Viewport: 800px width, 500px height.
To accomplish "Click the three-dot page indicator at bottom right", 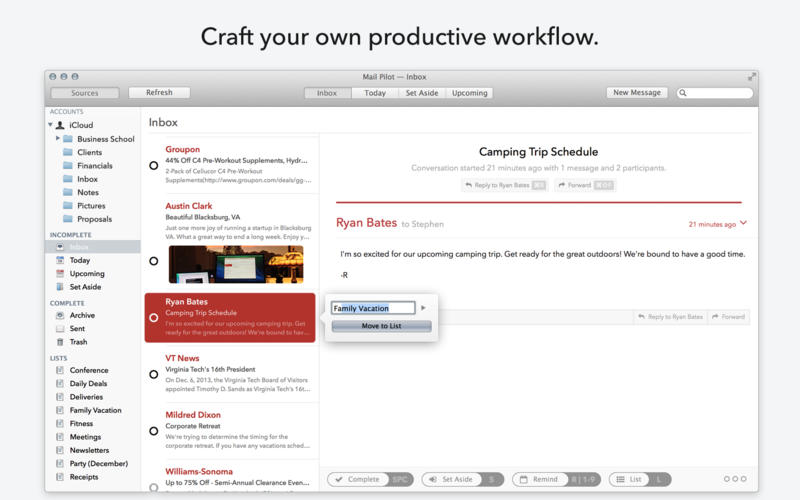I will click(735, 479).
